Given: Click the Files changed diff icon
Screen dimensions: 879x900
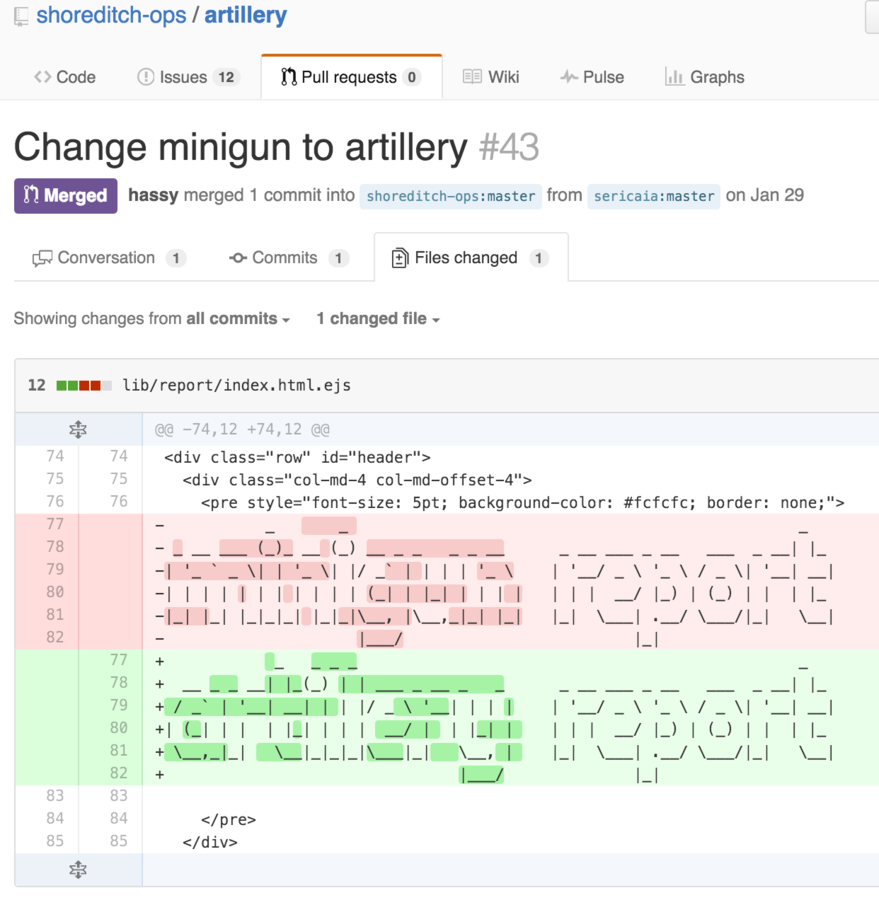Looking at the screenshot, I should pos(400,258).
